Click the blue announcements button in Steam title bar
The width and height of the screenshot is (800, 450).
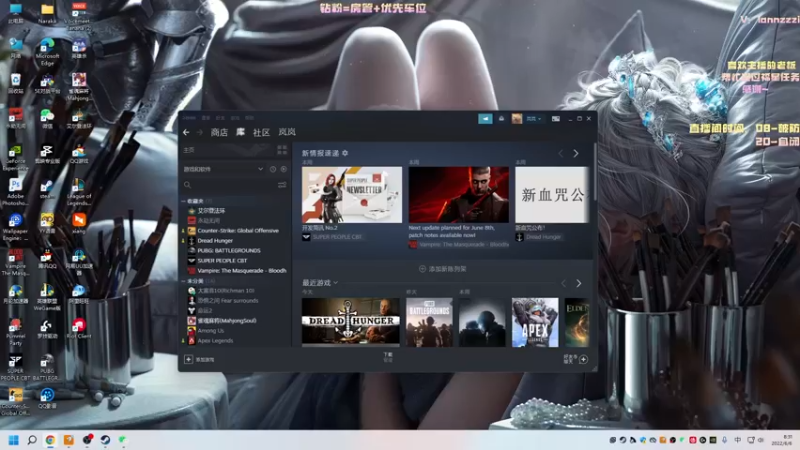coord(485,118)
